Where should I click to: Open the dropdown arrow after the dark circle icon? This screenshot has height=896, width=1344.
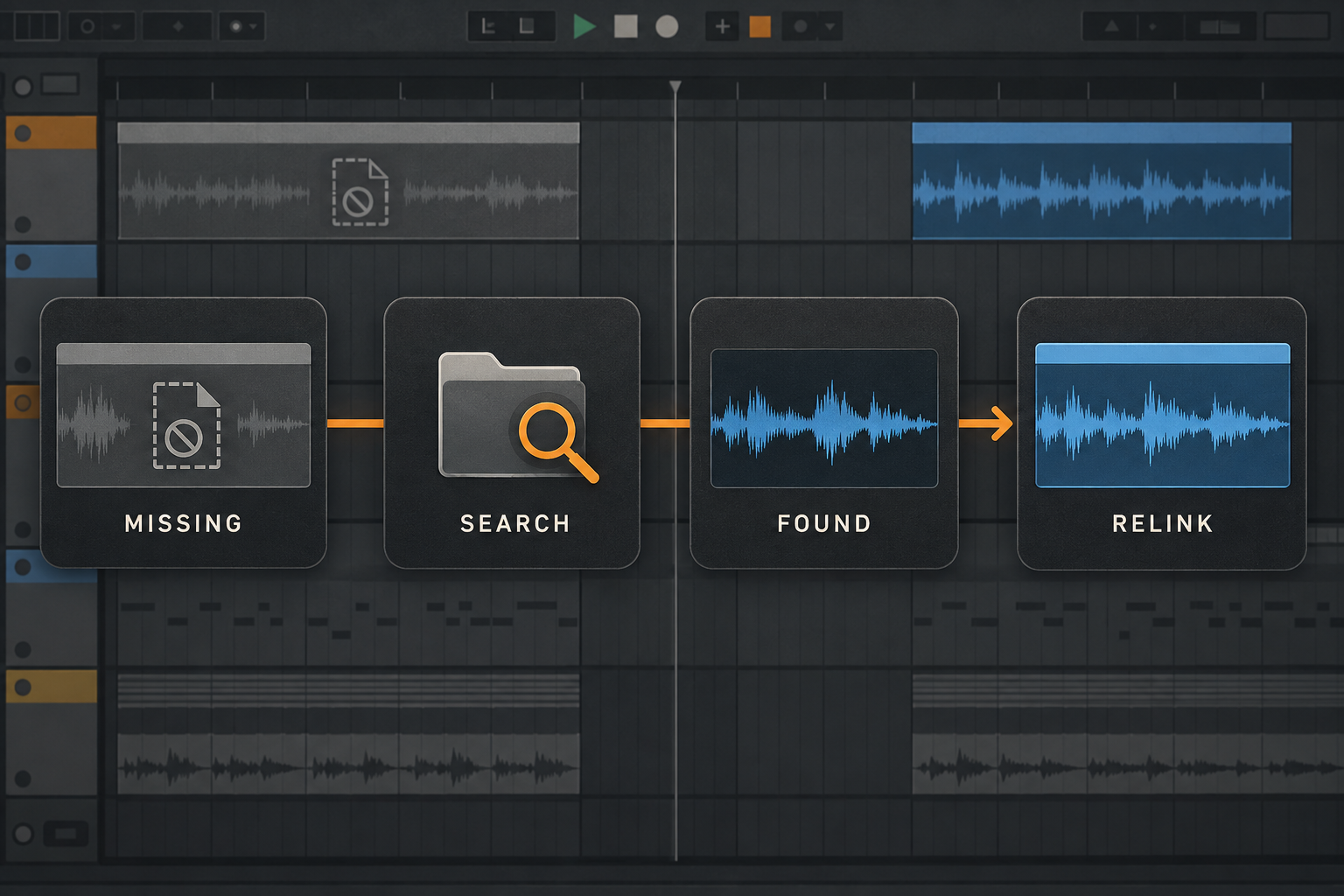(x=829, y=27)
